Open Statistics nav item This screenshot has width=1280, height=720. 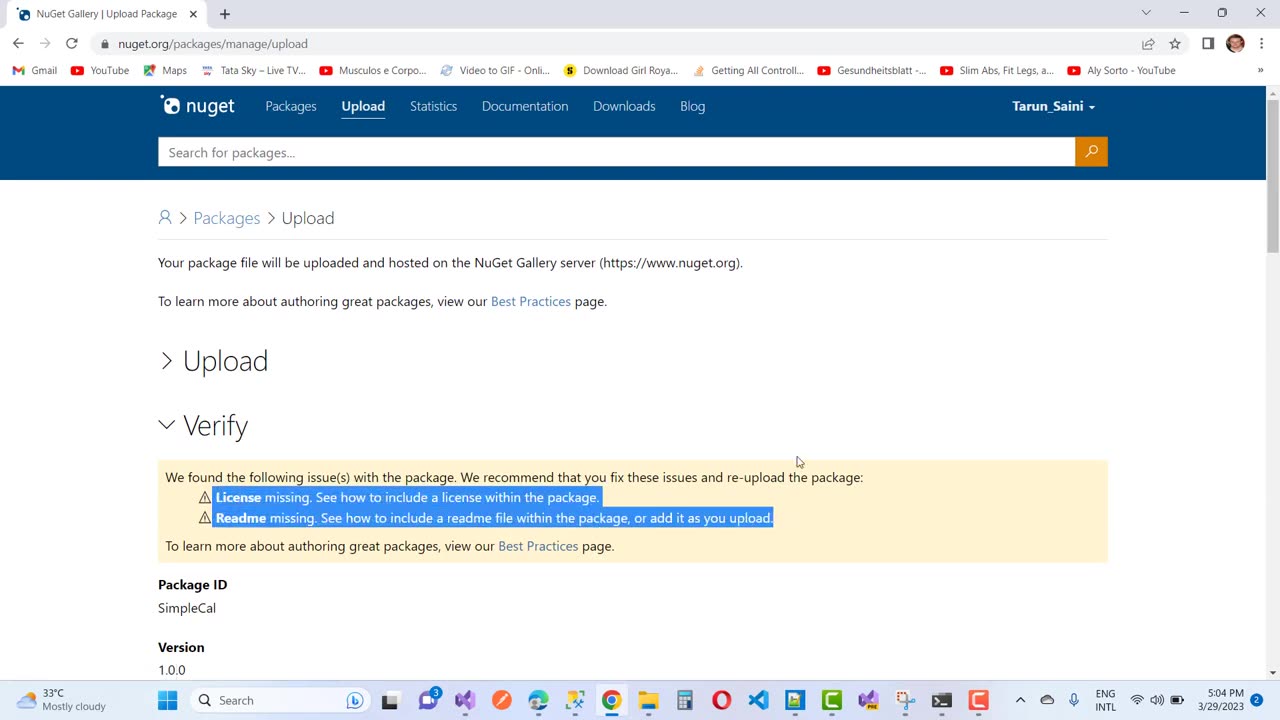[x=433, y=106]
